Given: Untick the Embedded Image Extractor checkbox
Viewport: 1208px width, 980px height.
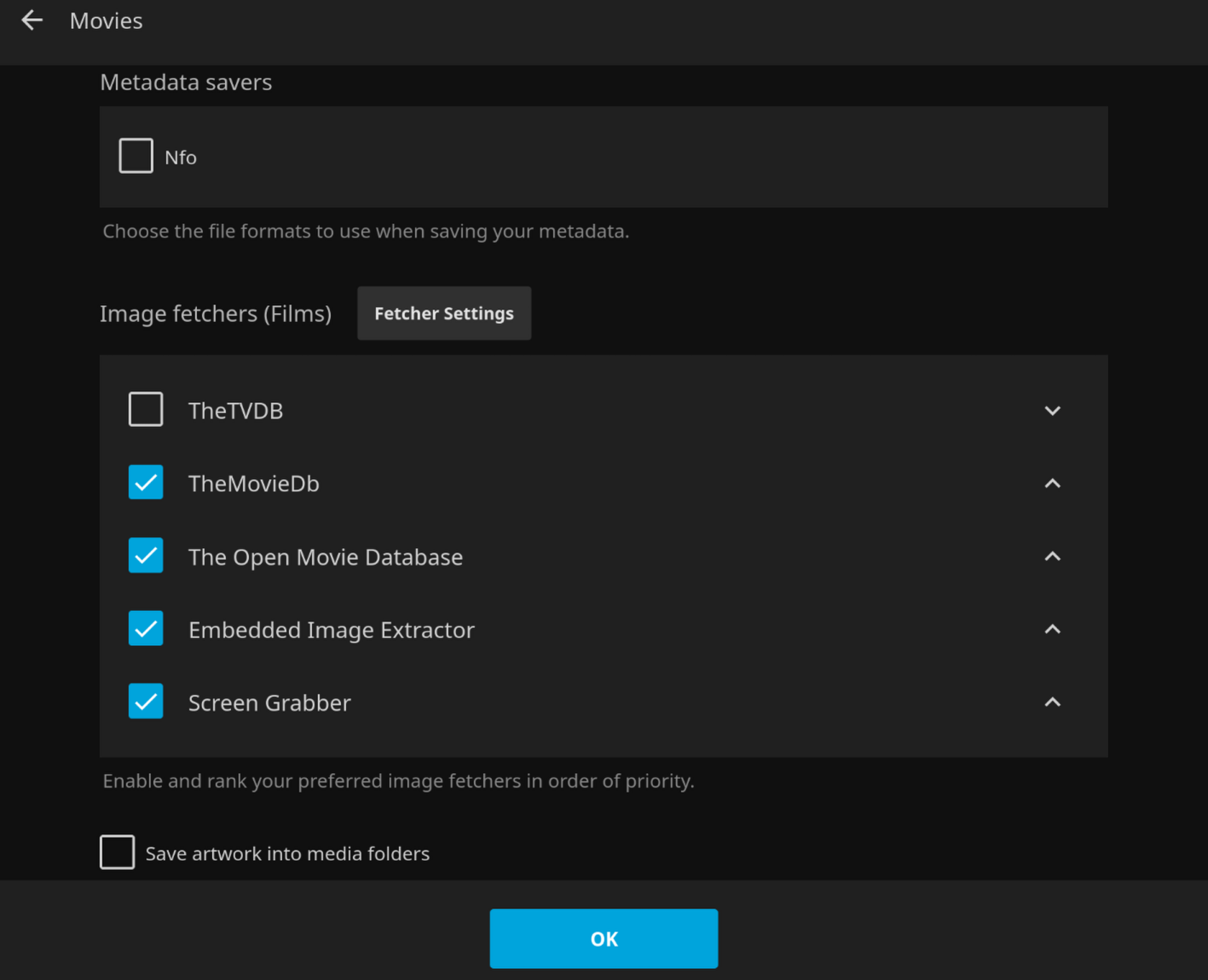Looking at the screenshot, I should pos(146,629).
